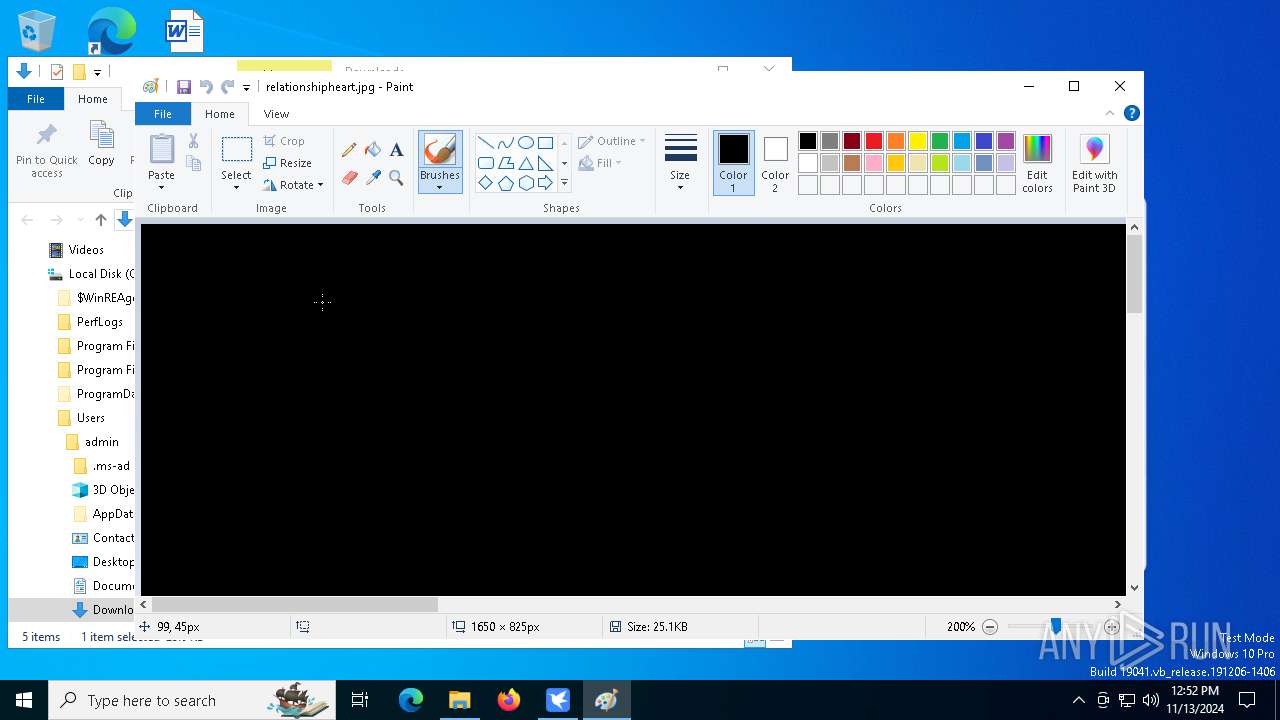Open Paint Help question mark icon
The height and width of the screenshot is (720, 1280).
tap(1131, 113)
